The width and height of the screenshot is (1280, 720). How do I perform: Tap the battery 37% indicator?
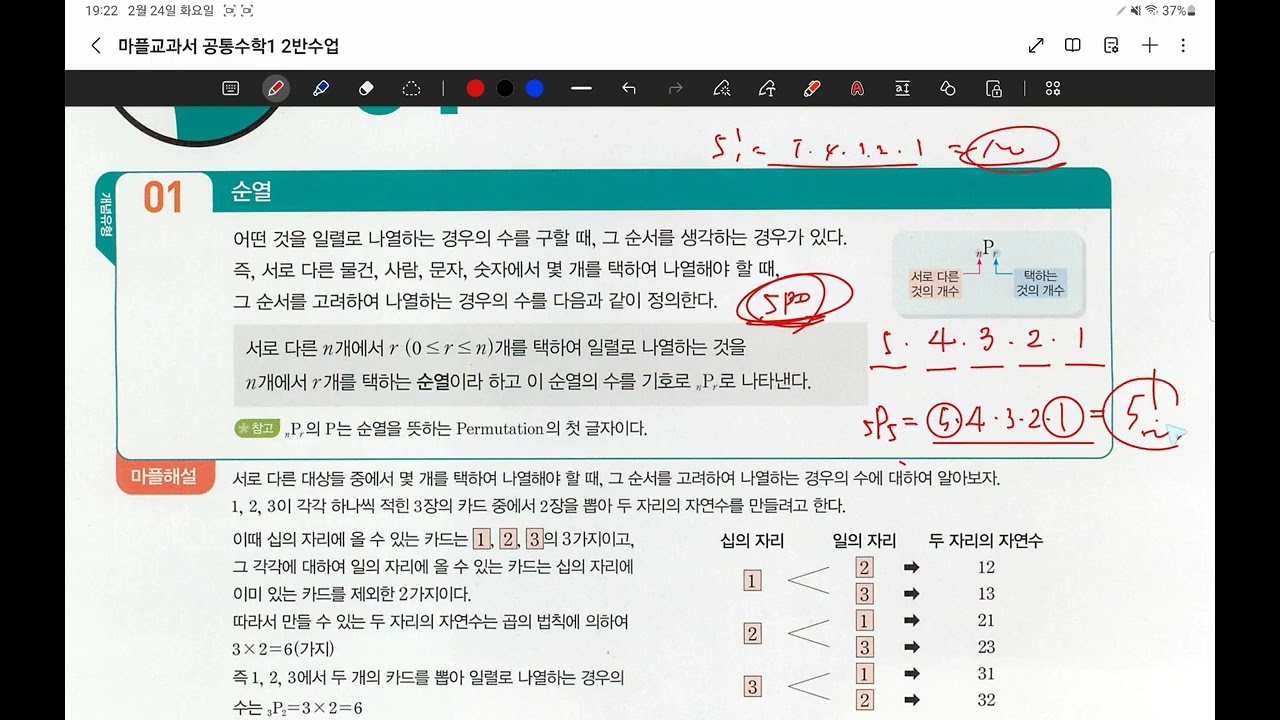point(1180,11)
